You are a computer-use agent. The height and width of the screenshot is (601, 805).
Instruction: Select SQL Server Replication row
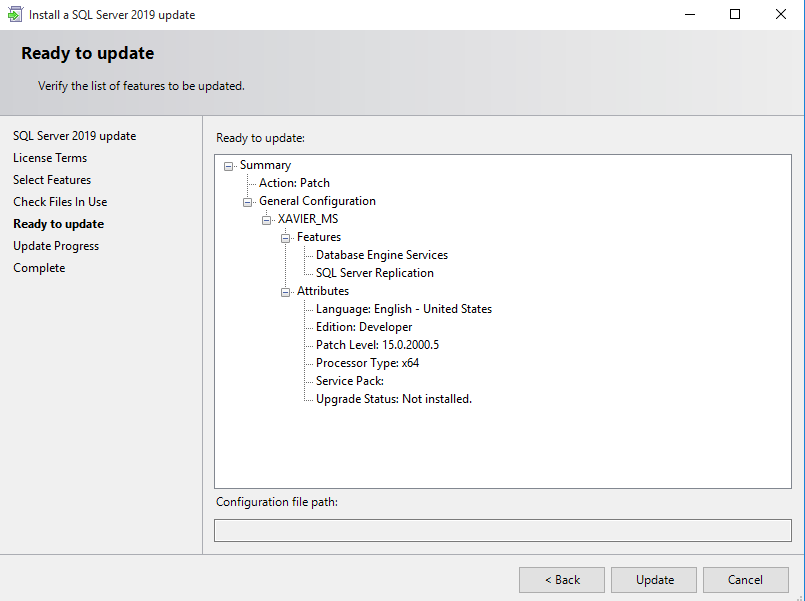tap(375, 273)
